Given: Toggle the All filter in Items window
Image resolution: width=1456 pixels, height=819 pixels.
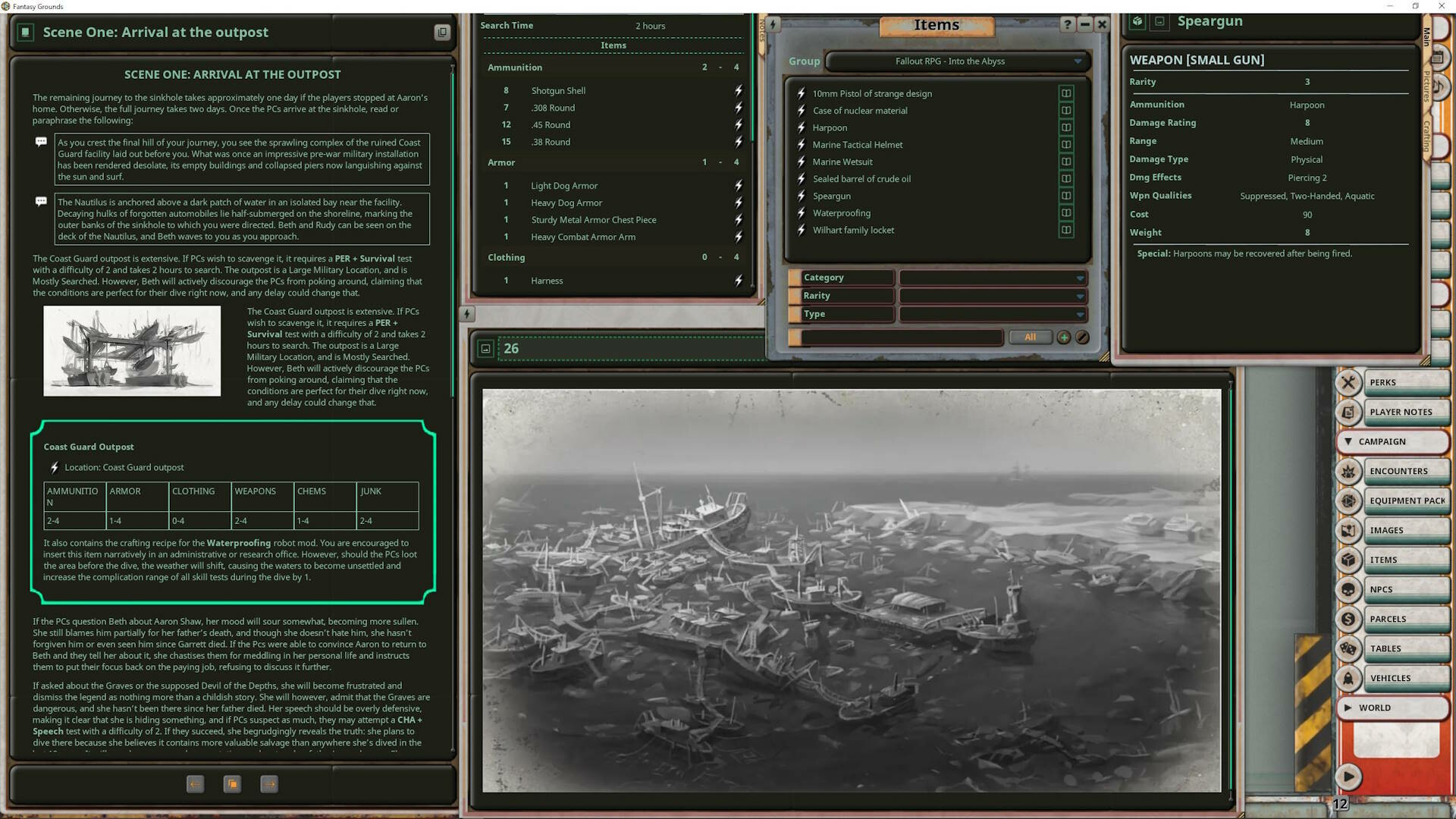Looking at the screenshot, I should pyautogui.click(x=1030, y=337).
